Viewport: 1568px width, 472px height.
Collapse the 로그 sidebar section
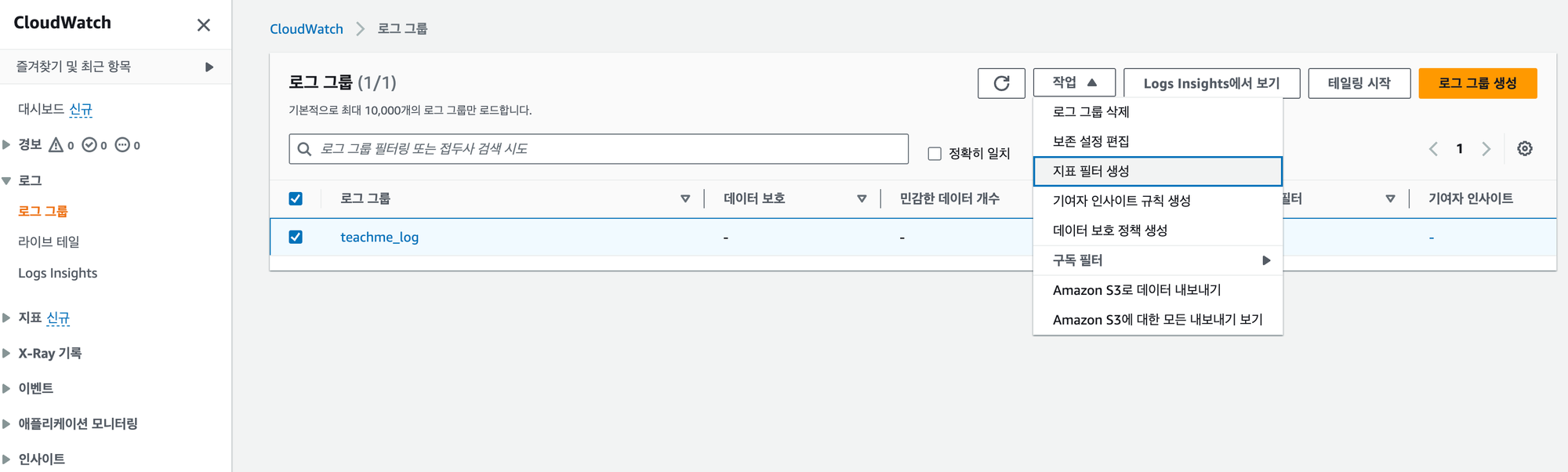[x=6, y=181]
